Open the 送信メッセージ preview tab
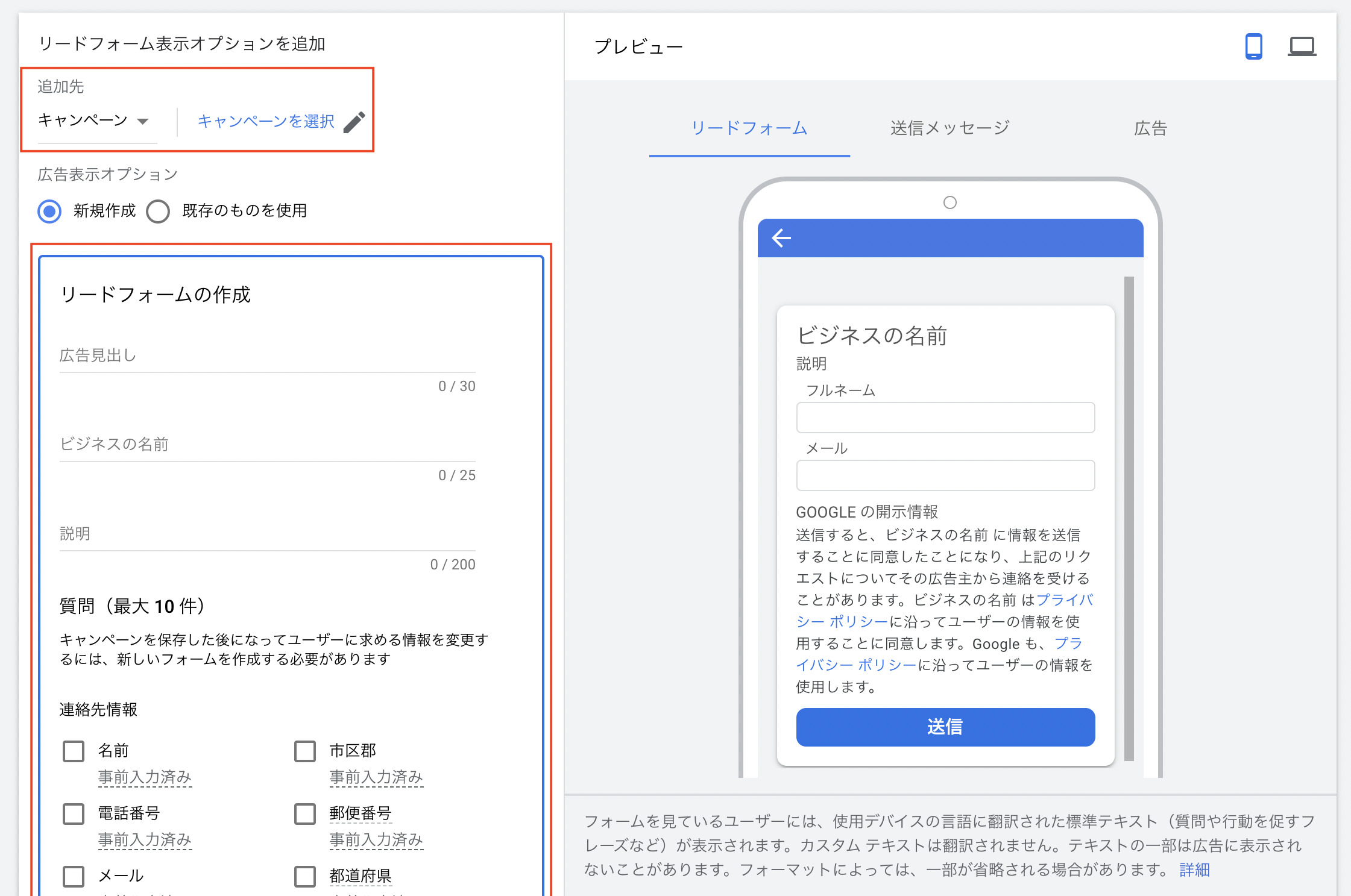The image size is (1351, 896). 949,128
